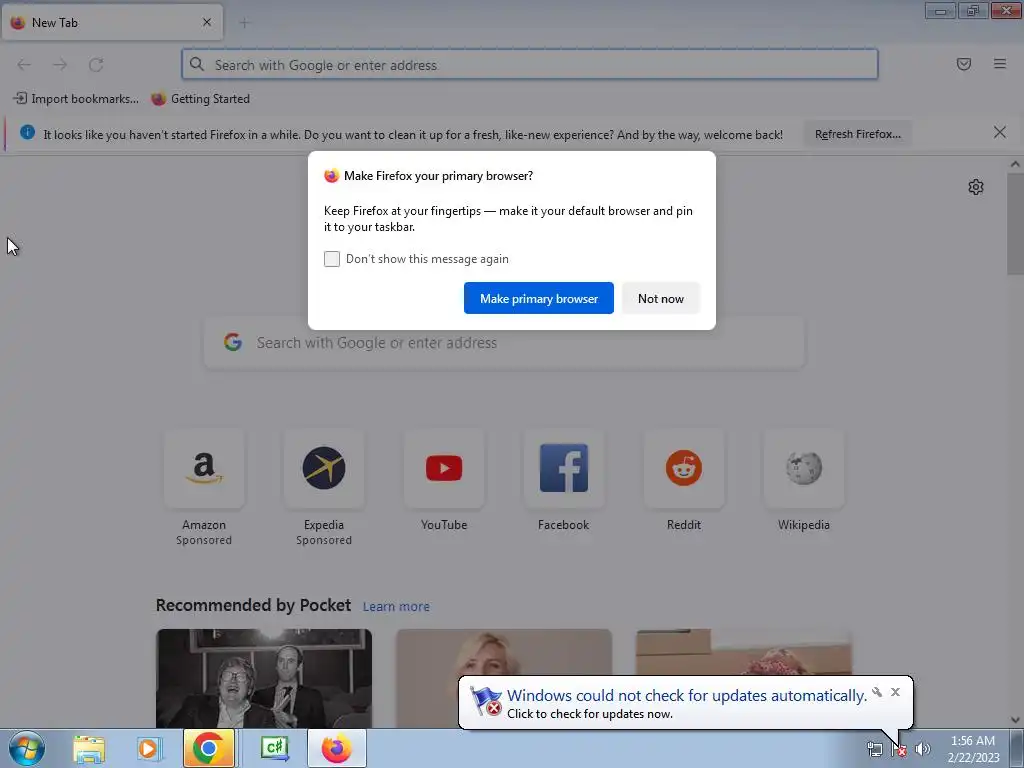Viewport: 1024px width, 768px height.
Task: Close the Windows update balloon
Action: (895, 692)
